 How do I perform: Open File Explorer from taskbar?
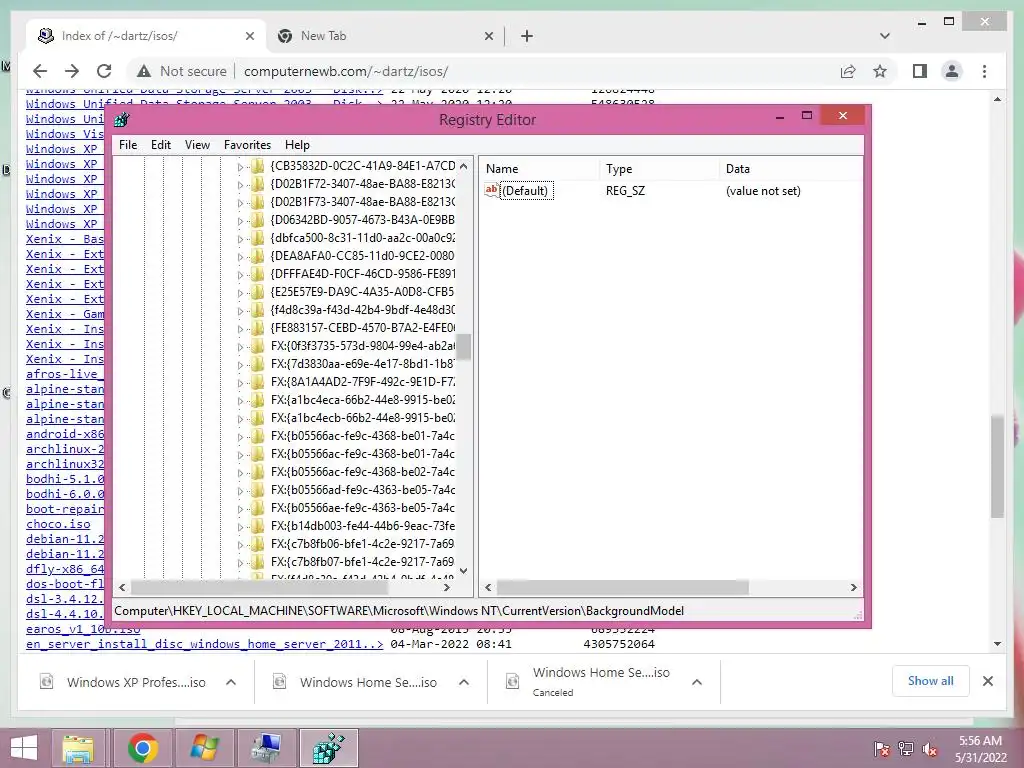pos(78,748)
